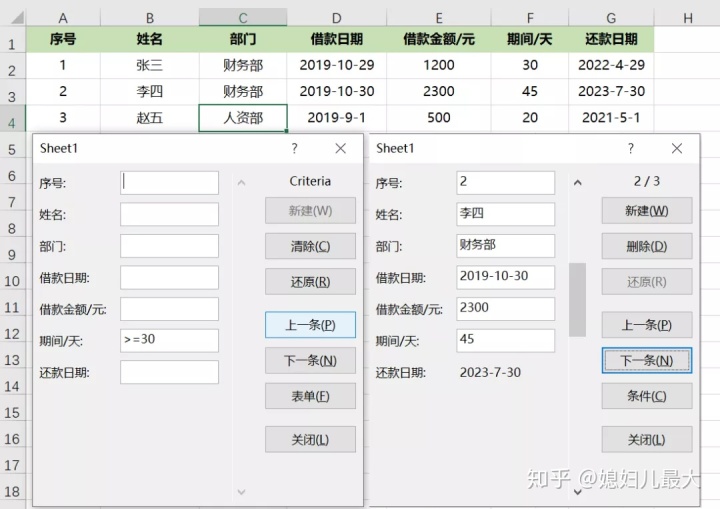Click the cell containing 2022-4-29
The height and width of the screenshot is (509, 720).
(x=611, y=65)
